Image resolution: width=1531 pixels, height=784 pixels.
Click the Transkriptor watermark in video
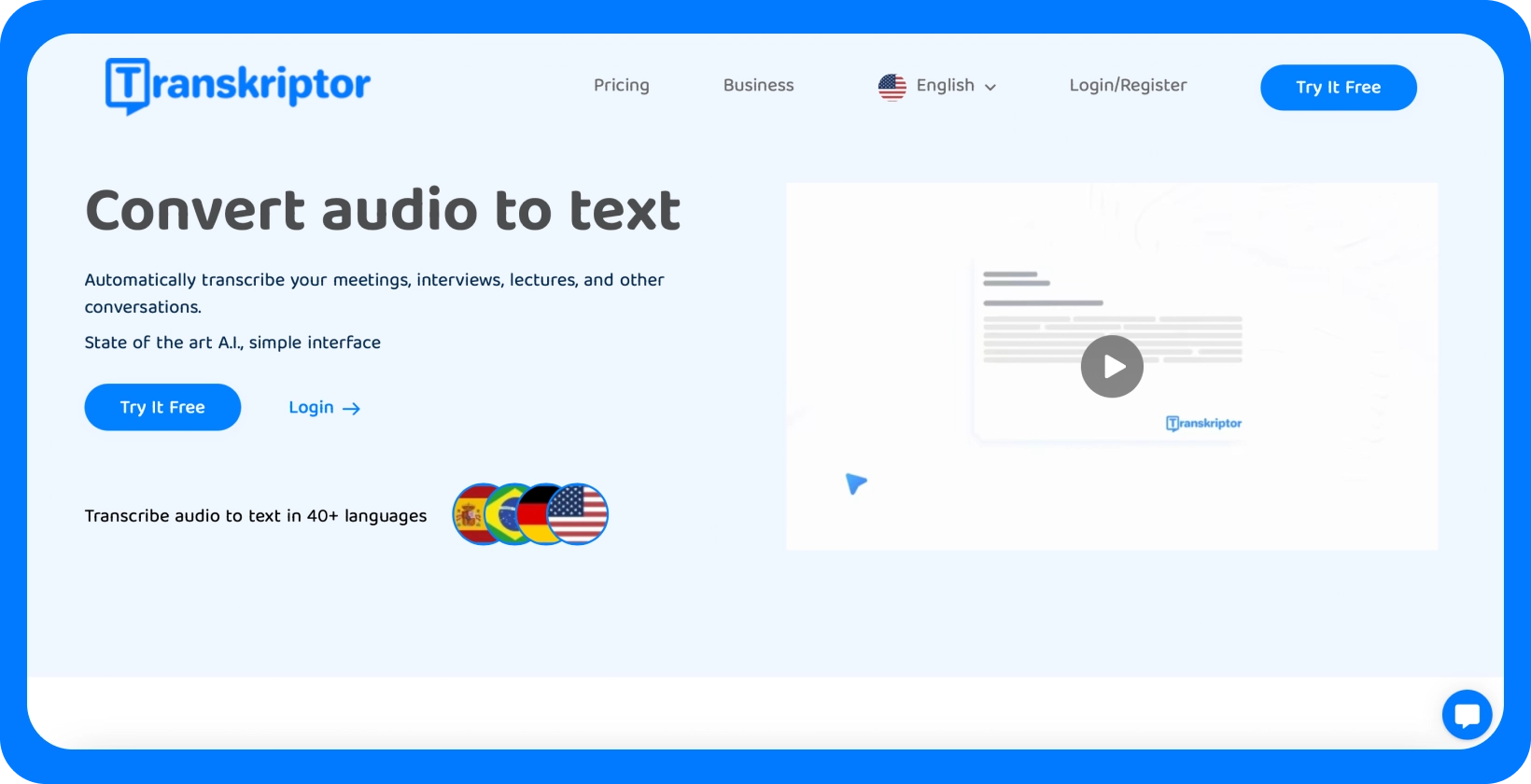1203,424
